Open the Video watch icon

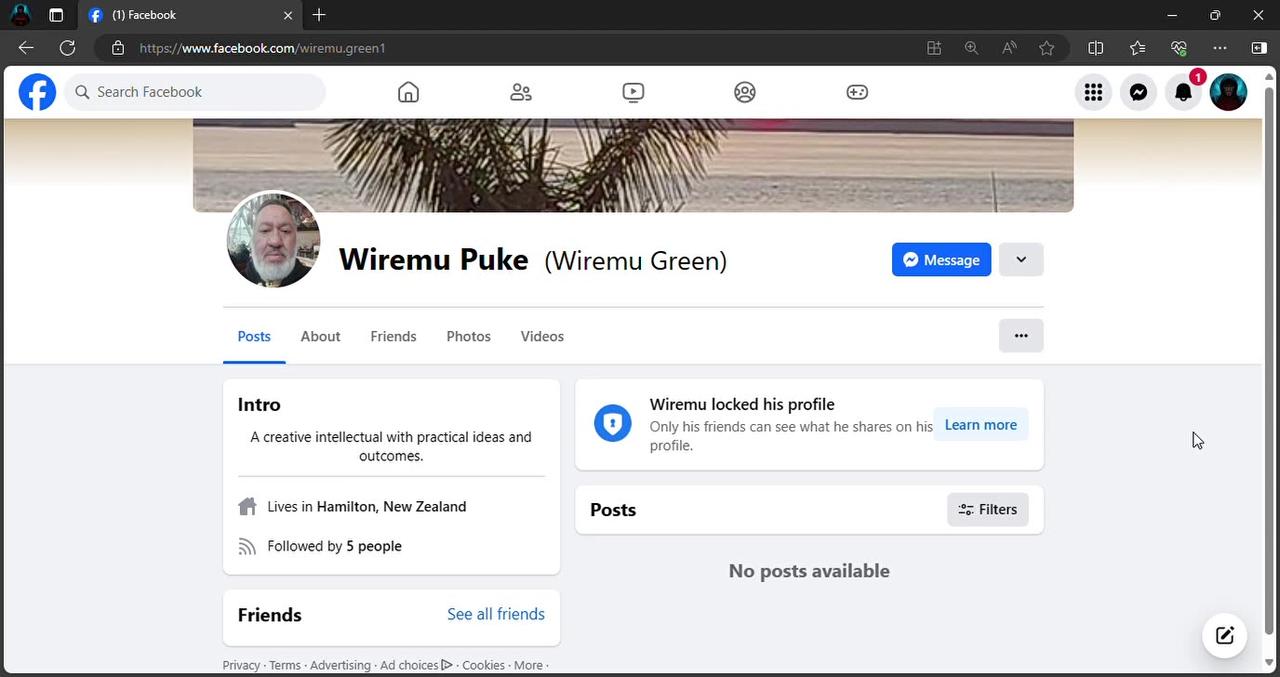click(632, 91)
